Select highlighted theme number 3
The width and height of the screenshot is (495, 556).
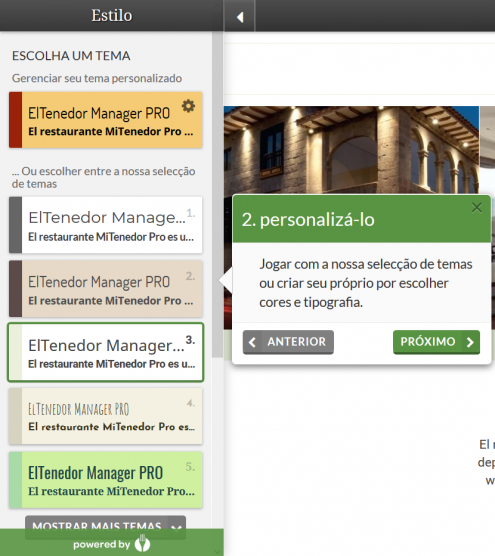point(106,352)
